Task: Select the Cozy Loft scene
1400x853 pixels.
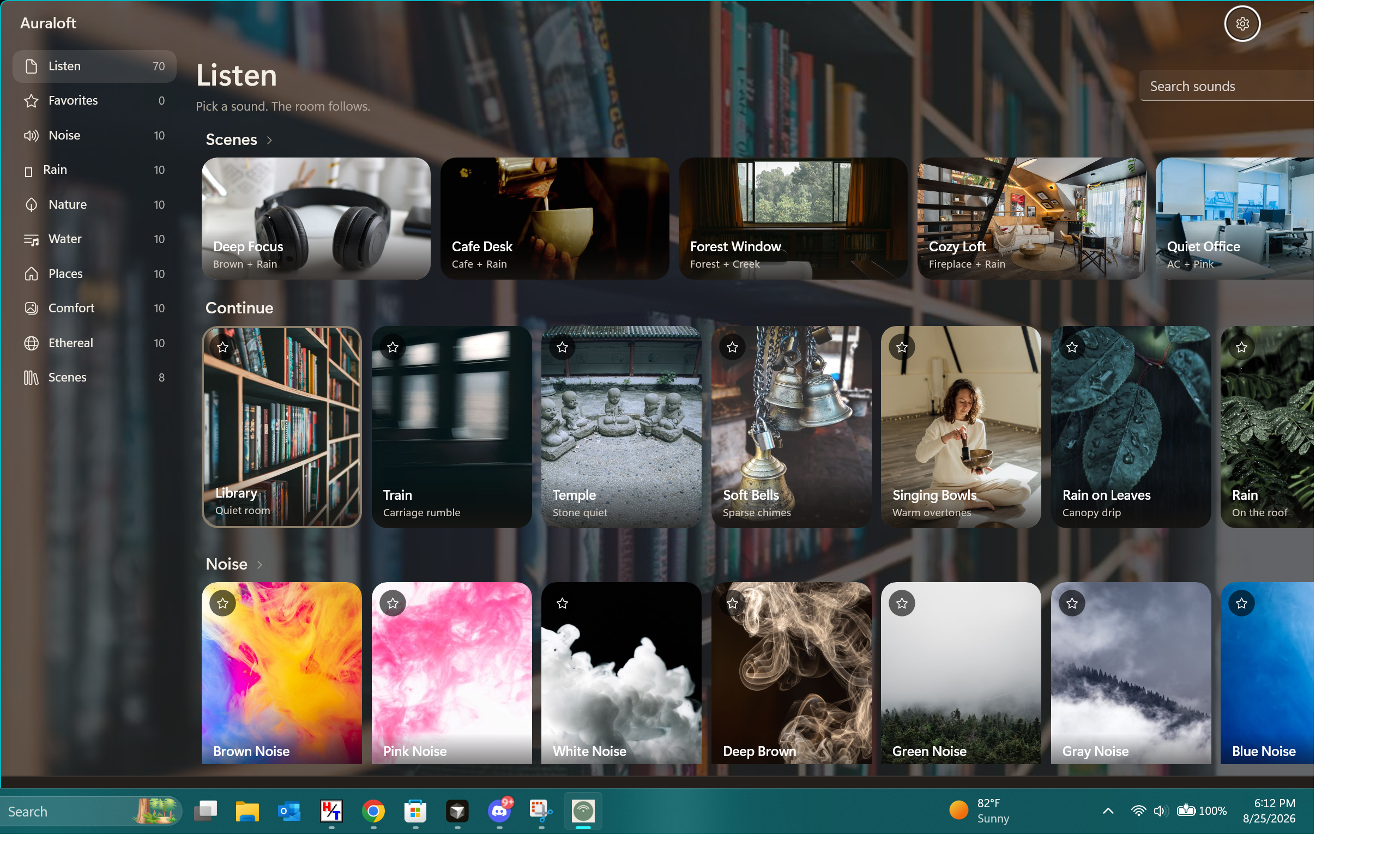Action: 1031,219
